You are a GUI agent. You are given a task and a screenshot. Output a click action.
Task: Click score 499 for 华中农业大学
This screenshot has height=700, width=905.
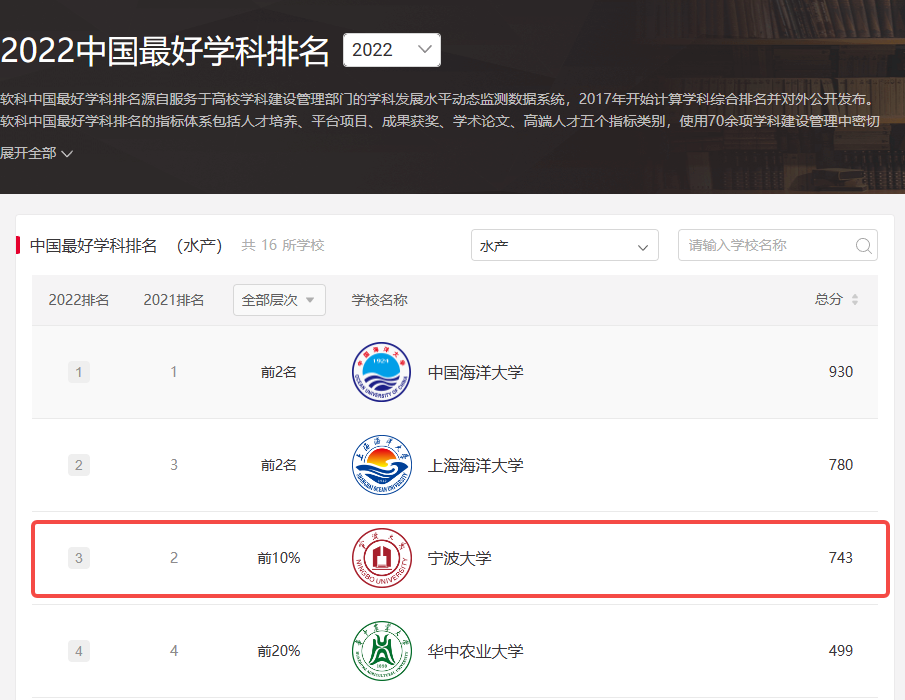(x=840, y=650)
